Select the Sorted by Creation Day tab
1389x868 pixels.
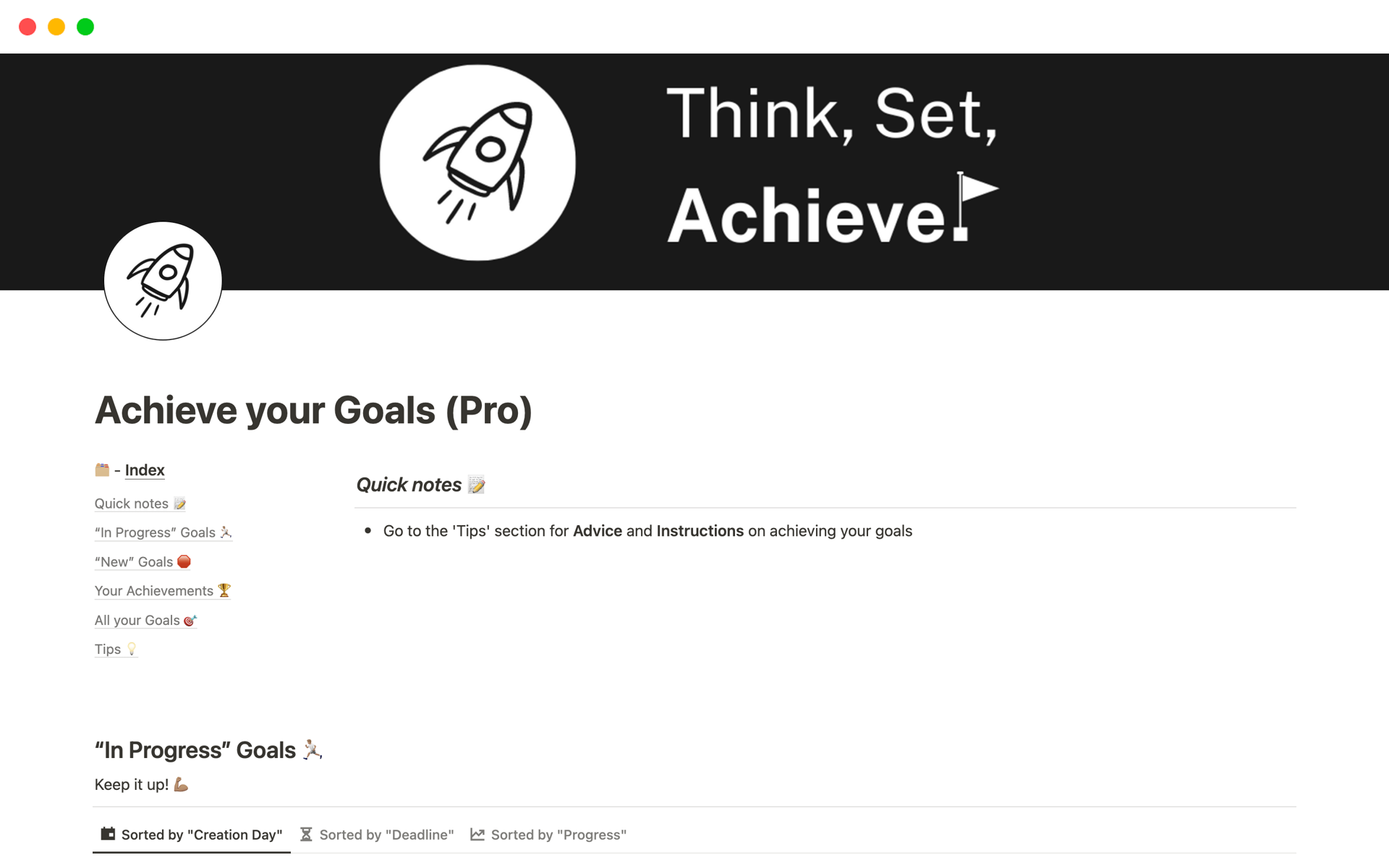(x=190, y=834)
